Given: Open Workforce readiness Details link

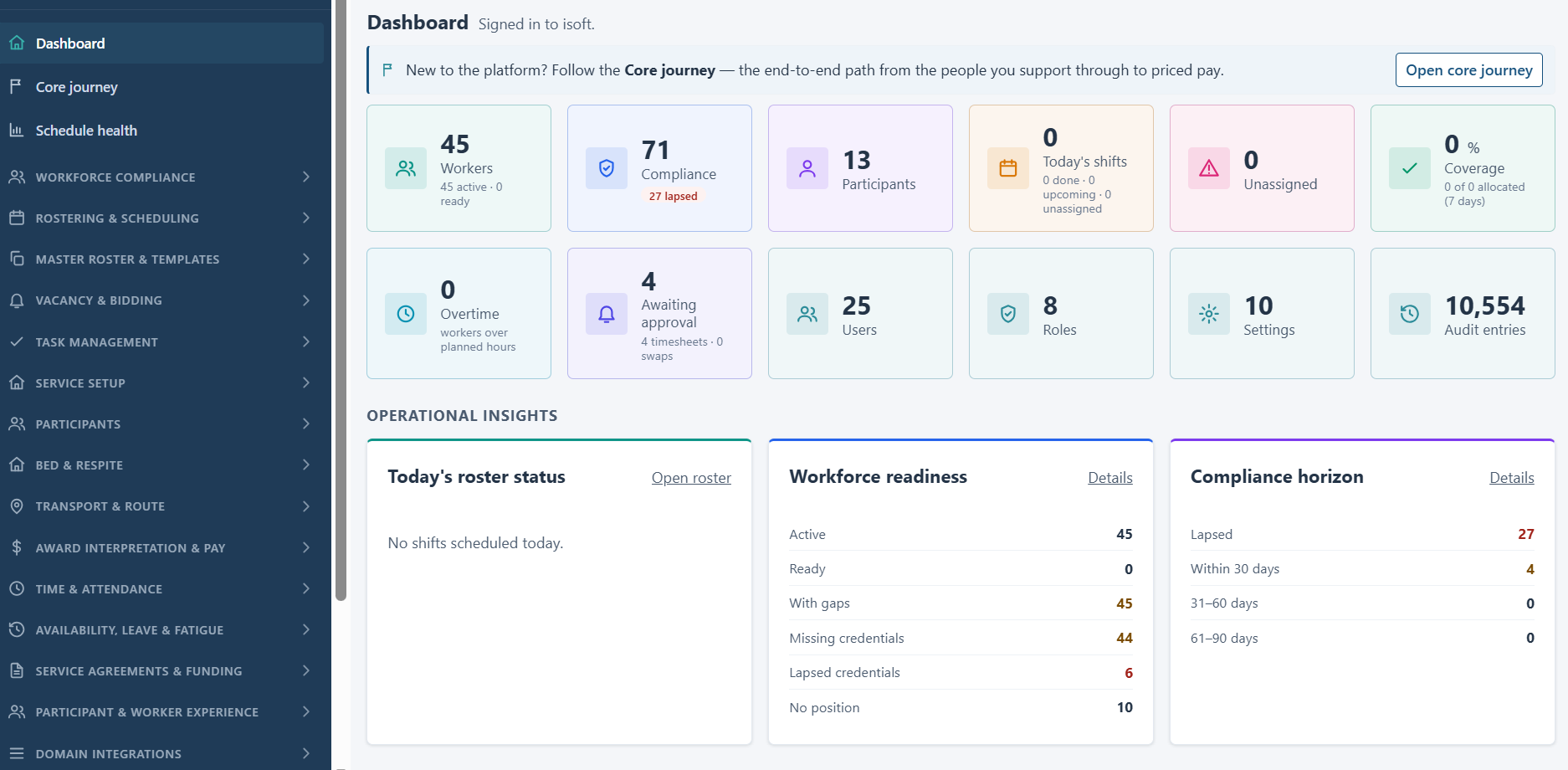Looking at the screenshot, I should (x=1110, y=477).
